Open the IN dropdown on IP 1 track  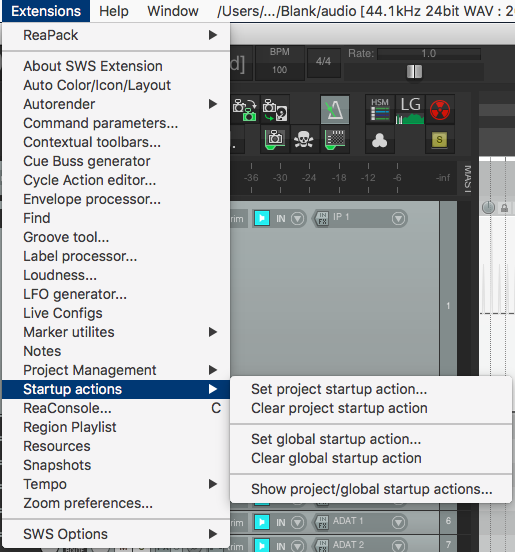297,218
